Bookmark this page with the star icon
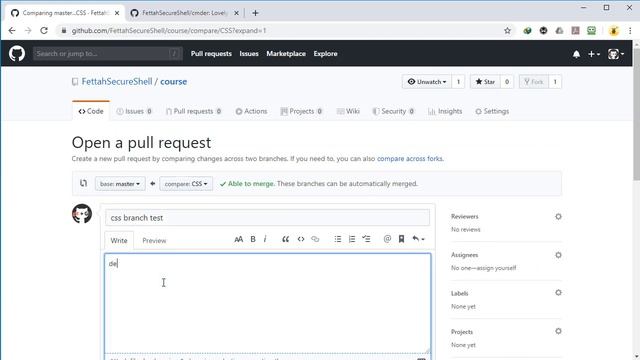This screenshot has height=360, width=640. [507, 31]
